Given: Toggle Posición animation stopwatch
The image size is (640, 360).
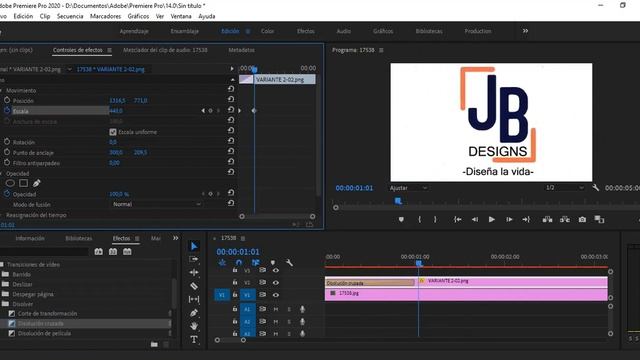Looking at the screenshot, I should pos(7,100).
